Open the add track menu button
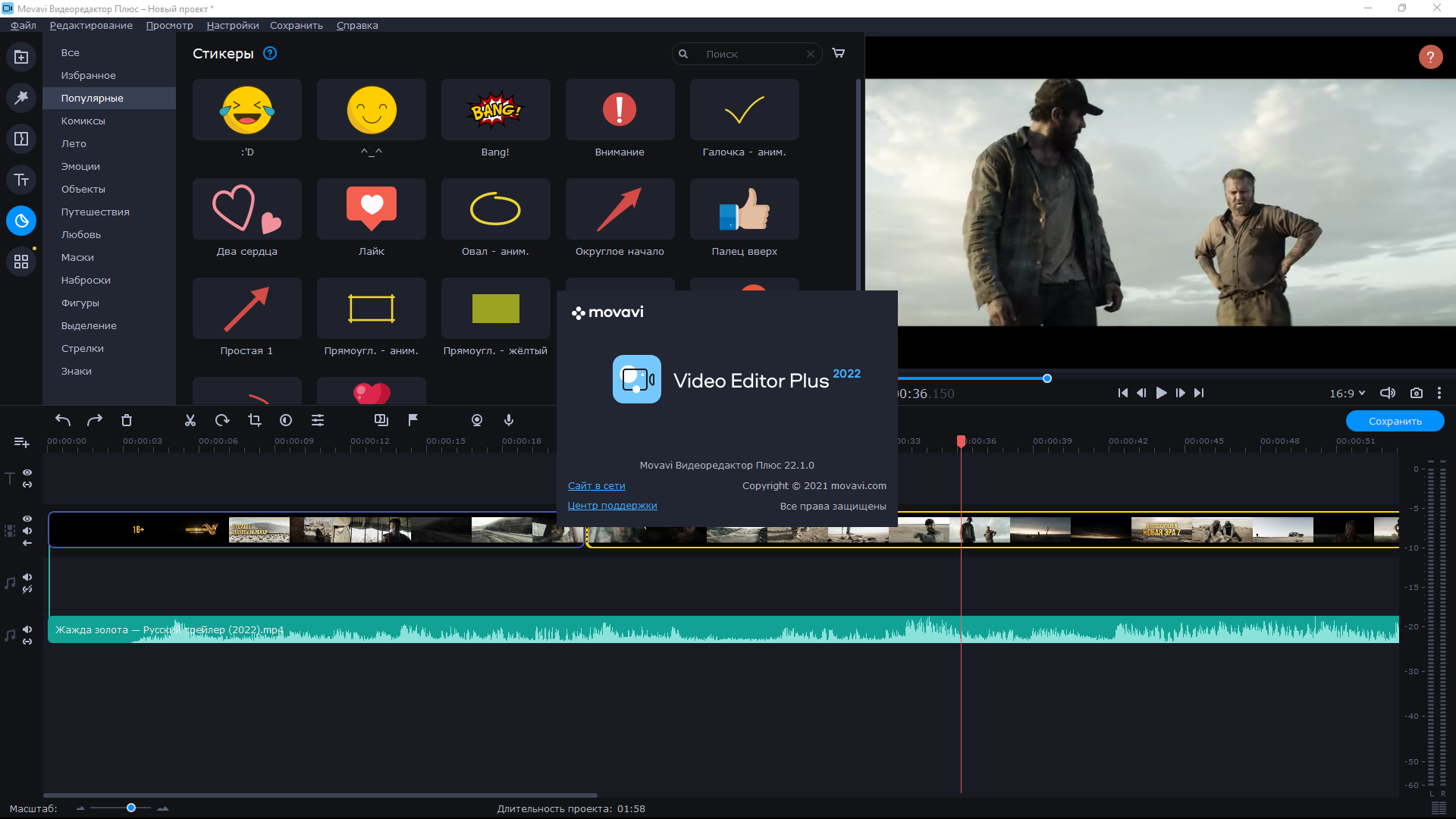 (x=21, y=442)
